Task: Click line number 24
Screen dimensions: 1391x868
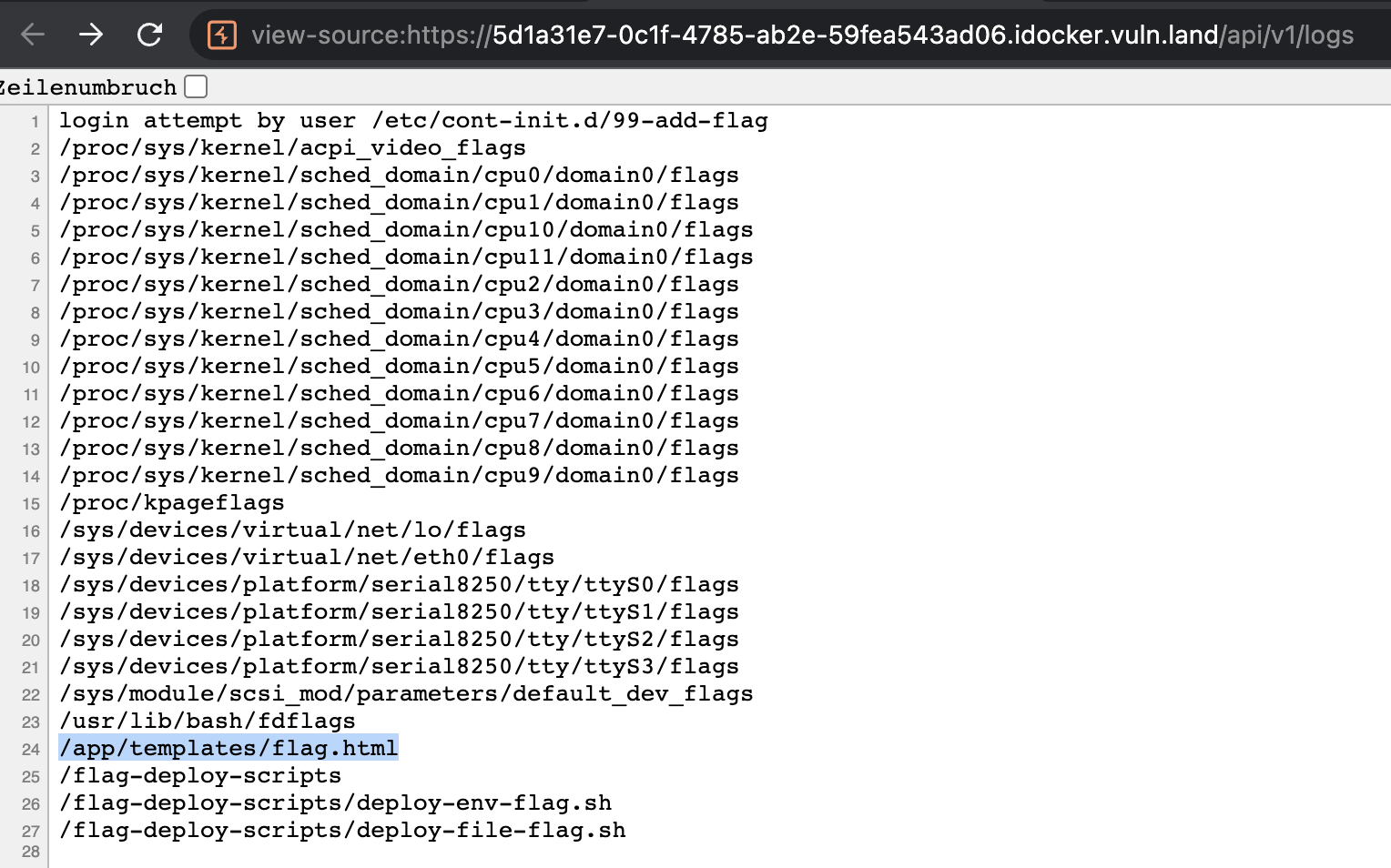Action: 30,749
